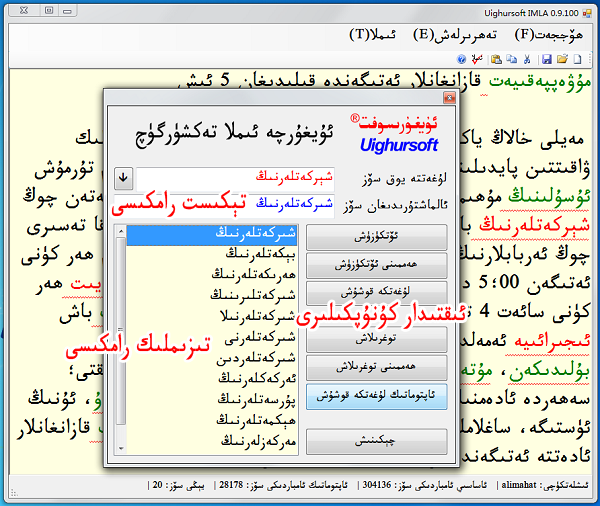This screenshot has height=506, width=600.
Task: Click the alimahat user entry in the status bar
Action: tap(545, 485)
